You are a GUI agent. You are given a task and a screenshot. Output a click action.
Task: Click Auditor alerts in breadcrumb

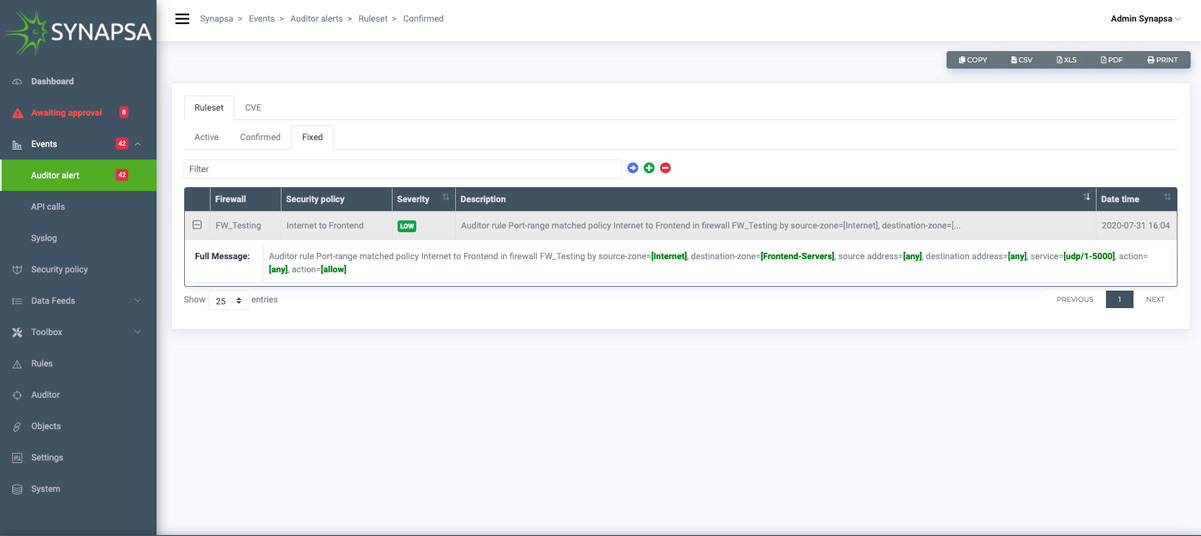coord(316,19)
